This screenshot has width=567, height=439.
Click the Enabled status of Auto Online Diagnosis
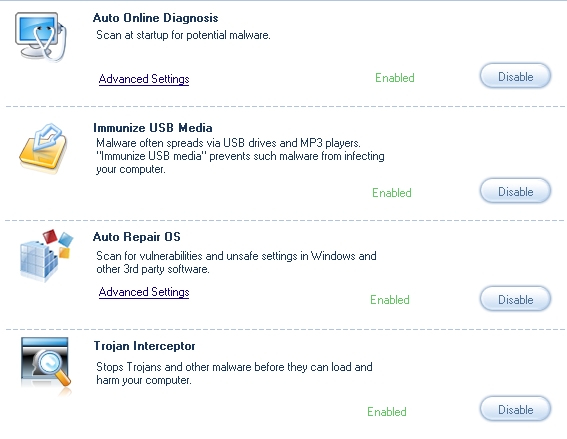[x=395, y=78]
